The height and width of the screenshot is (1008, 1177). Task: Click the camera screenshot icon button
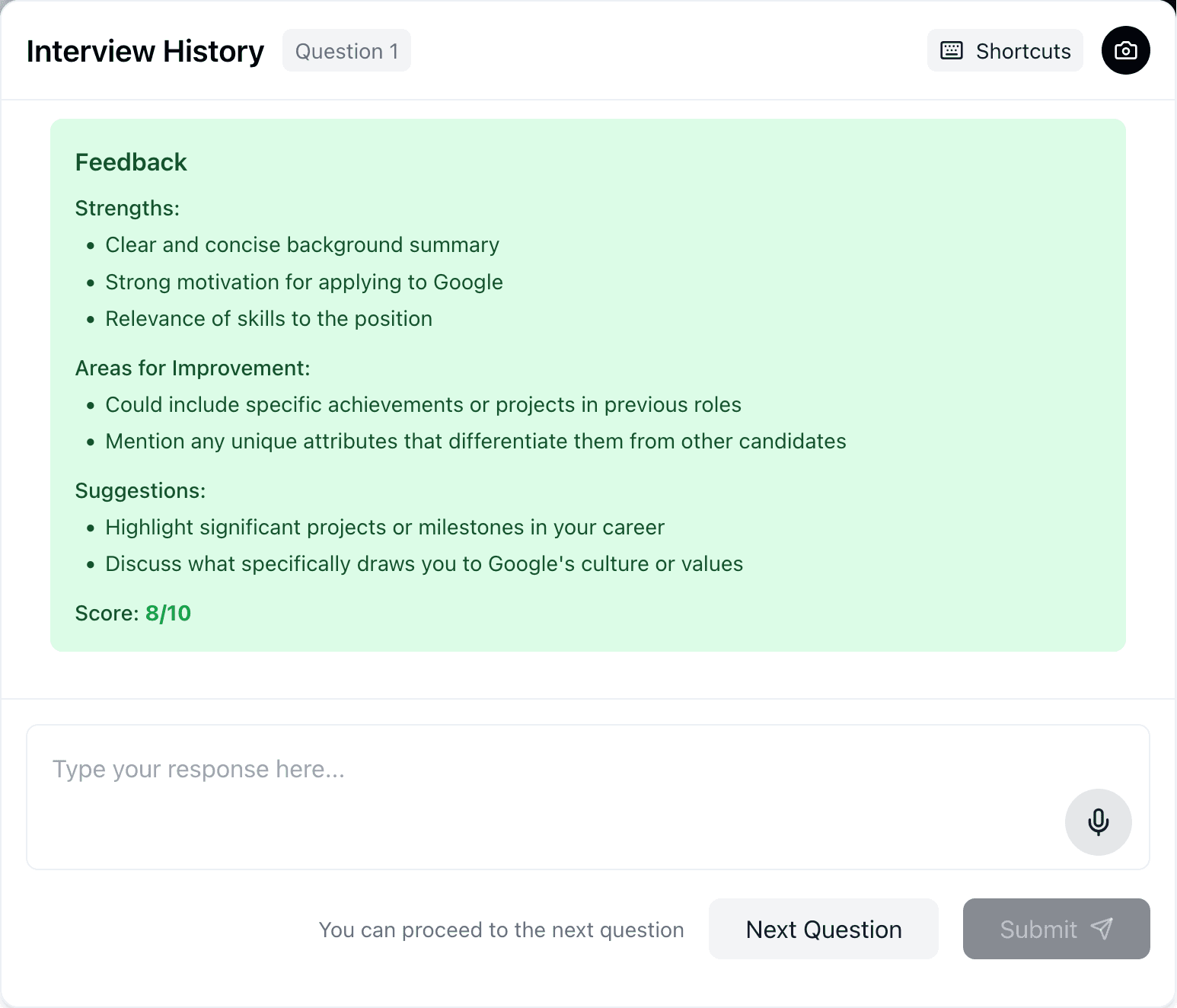click(1125, 50)
